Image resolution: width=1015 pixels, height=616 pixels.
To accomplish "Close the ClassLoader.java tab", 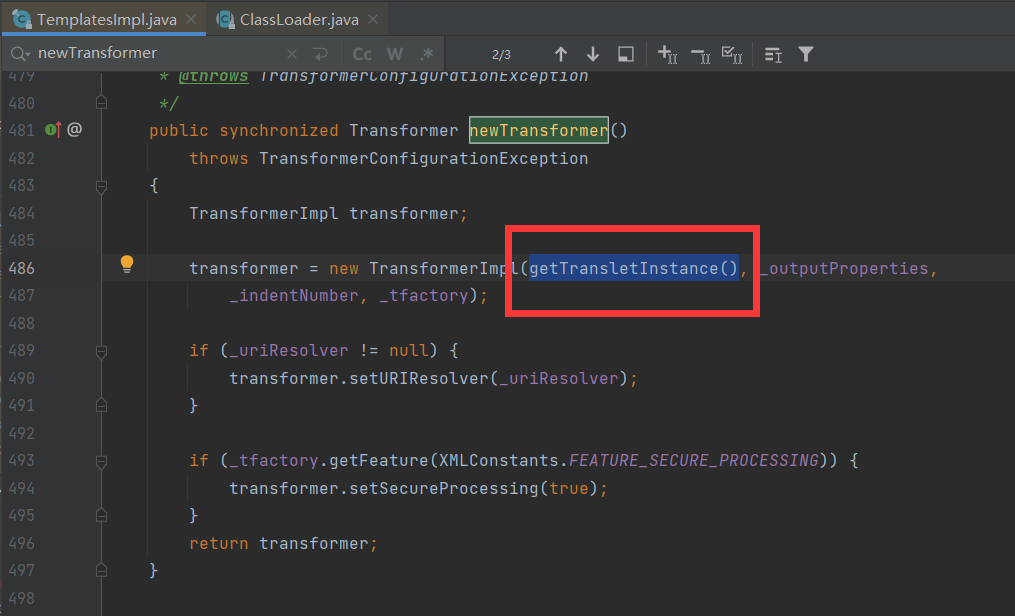I will pyautogui.click(x=373, y=19).
